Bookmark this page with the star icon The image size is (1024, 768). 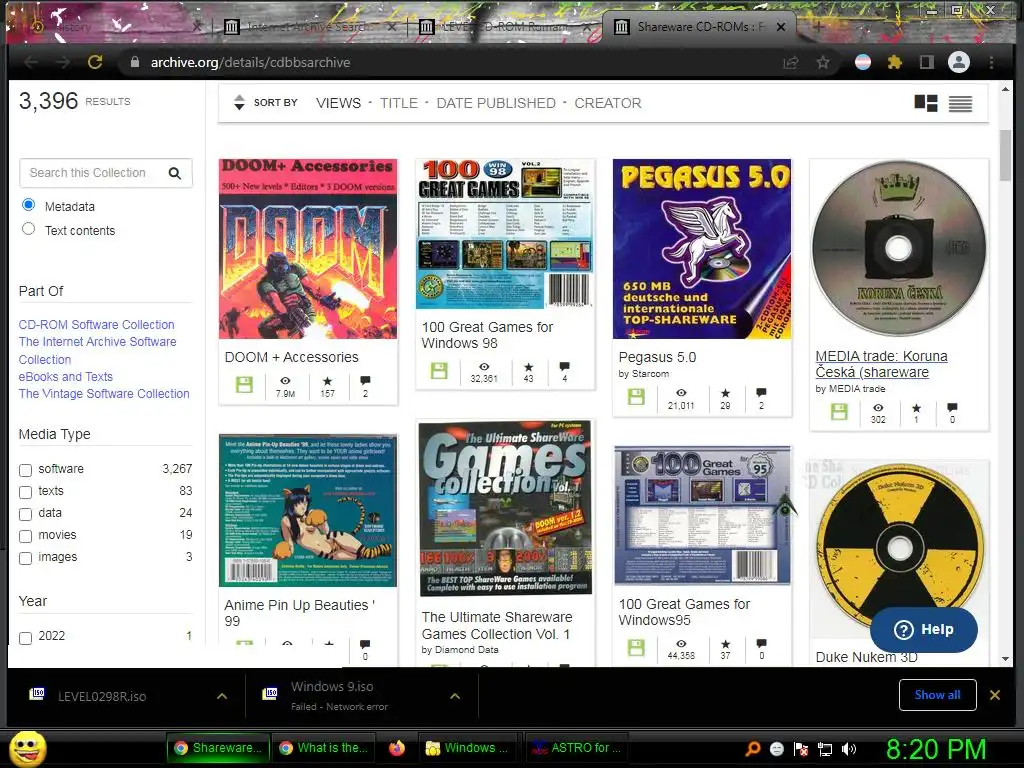tap(823, 62)
